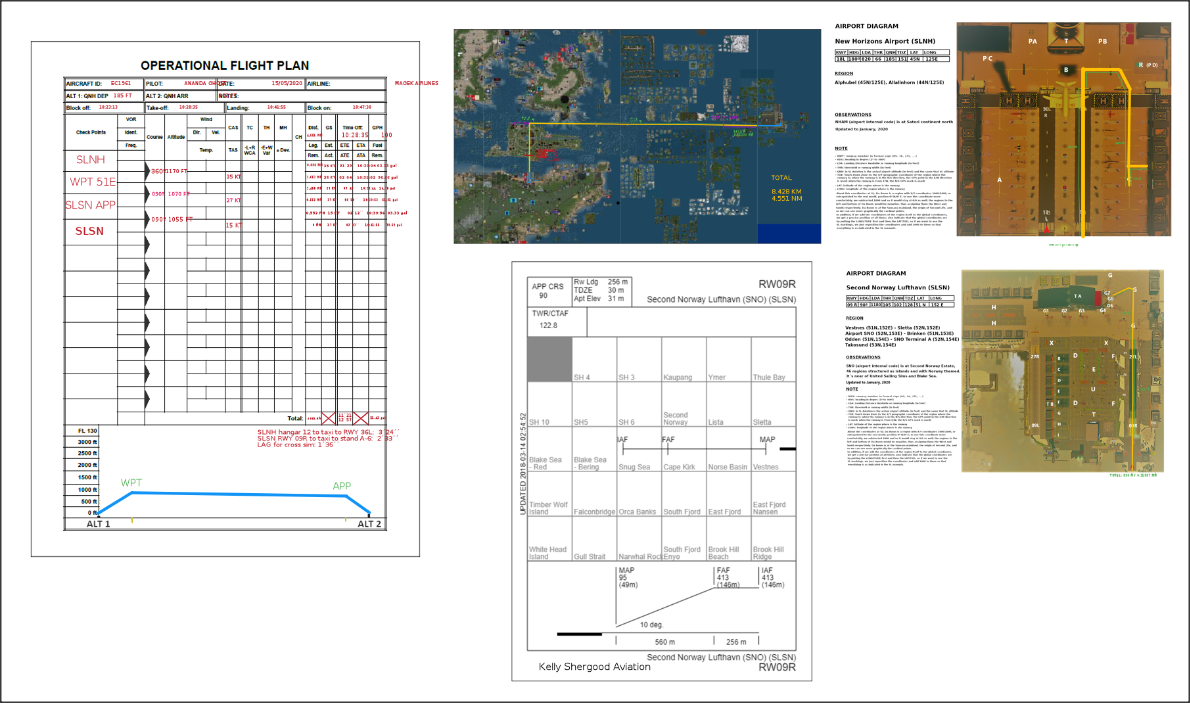Viewport: 1190px width, 703px height.
Task: Click the TOTAL 8.428 KM distance text
Action: pyautogui.click(x=786, y=188)
